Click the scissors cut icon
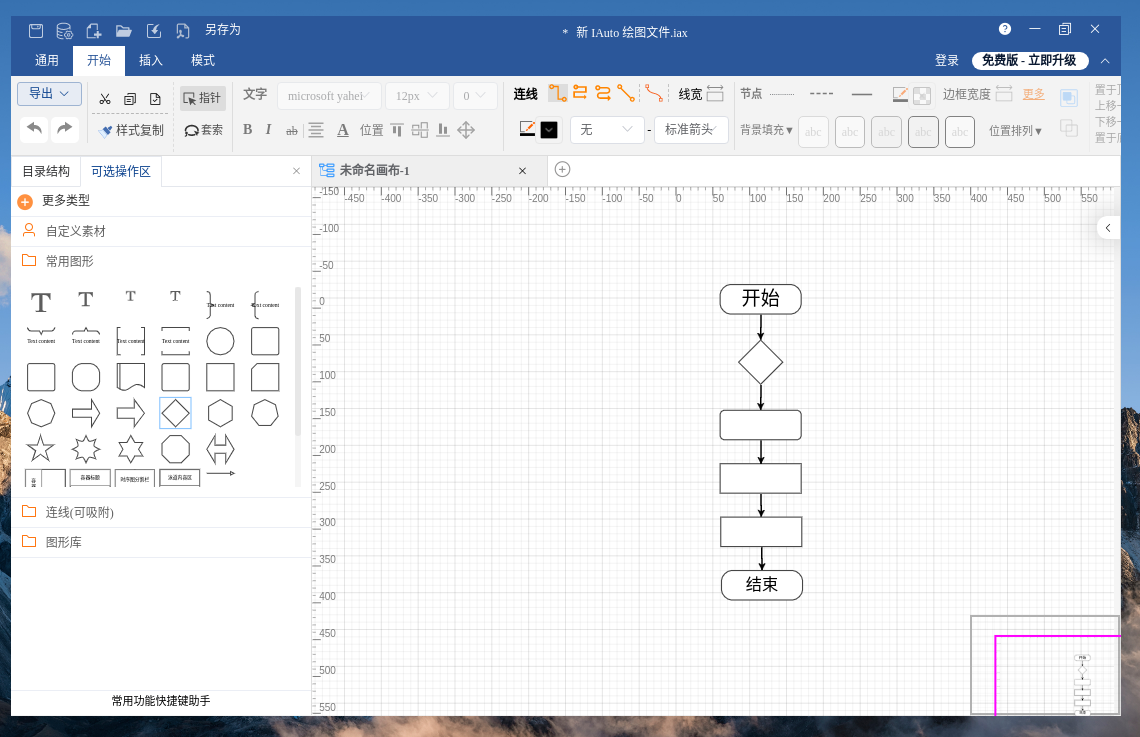 click(104, 98)
